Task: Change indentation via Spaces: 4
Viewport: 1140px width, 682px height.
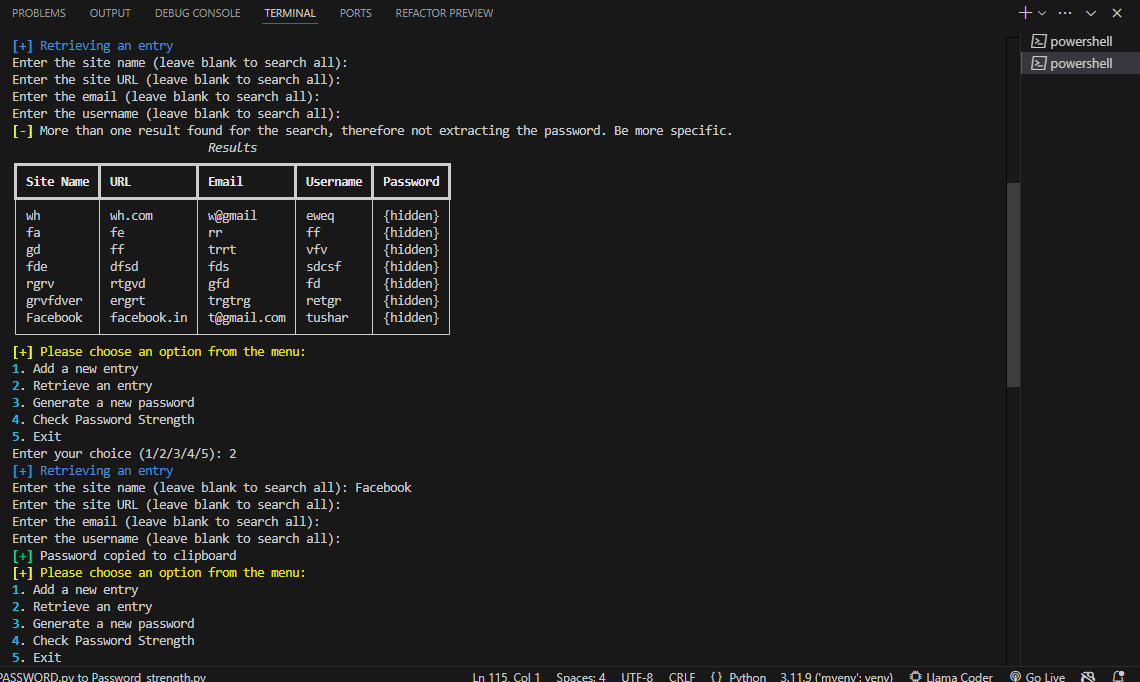Action: [580, 676]
